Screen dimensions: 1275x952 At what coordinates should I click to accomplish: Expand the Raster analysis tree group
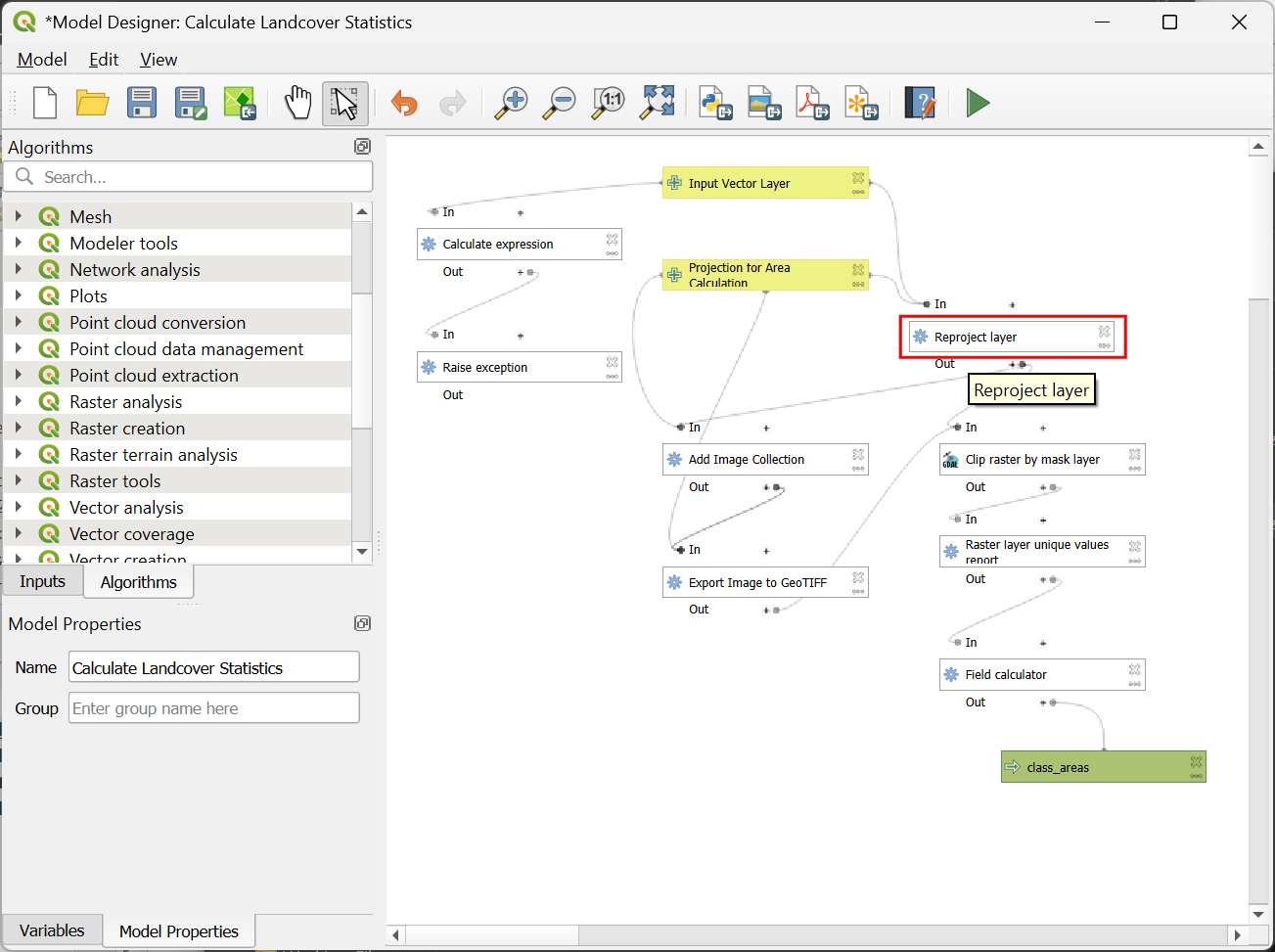(19, 402)
